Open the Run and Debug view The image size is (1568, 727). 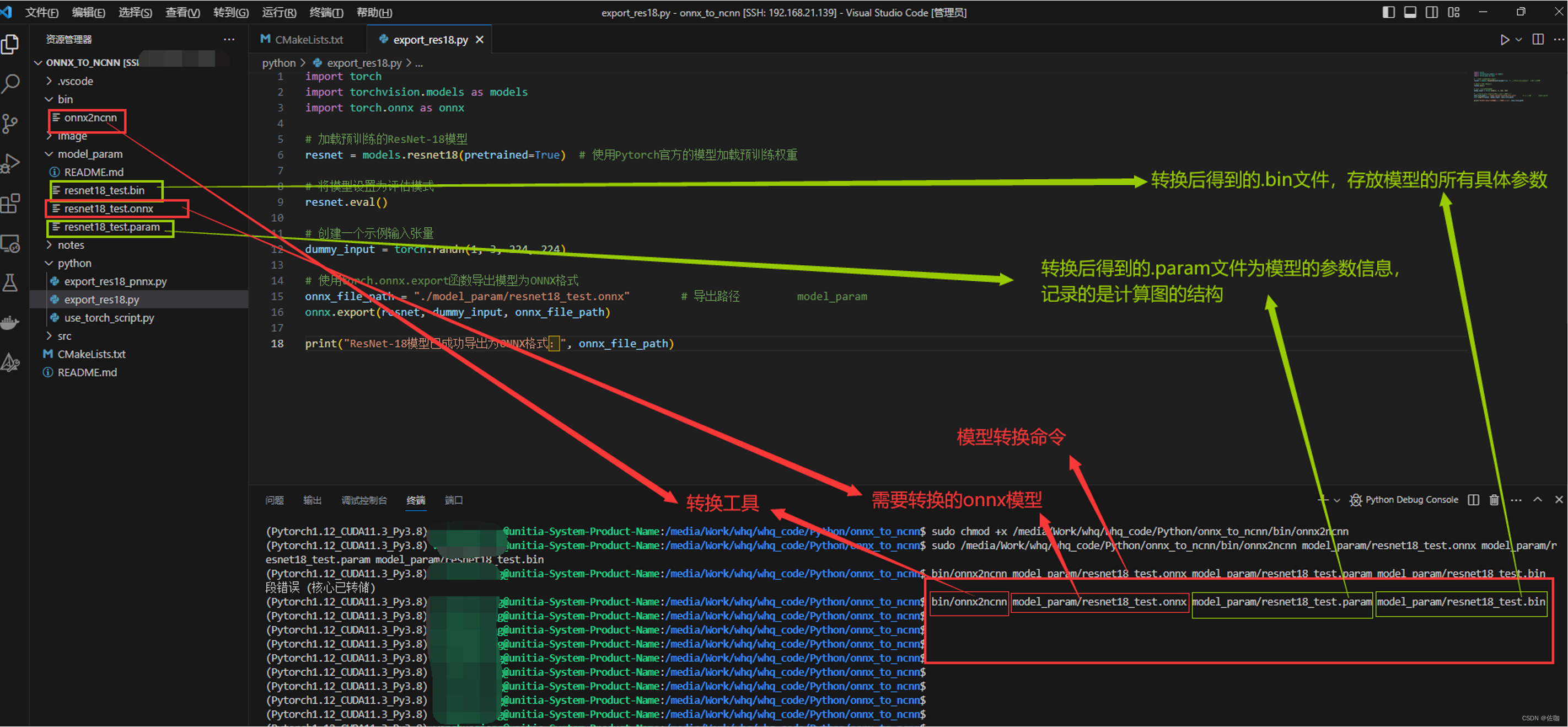pos(10,163)
